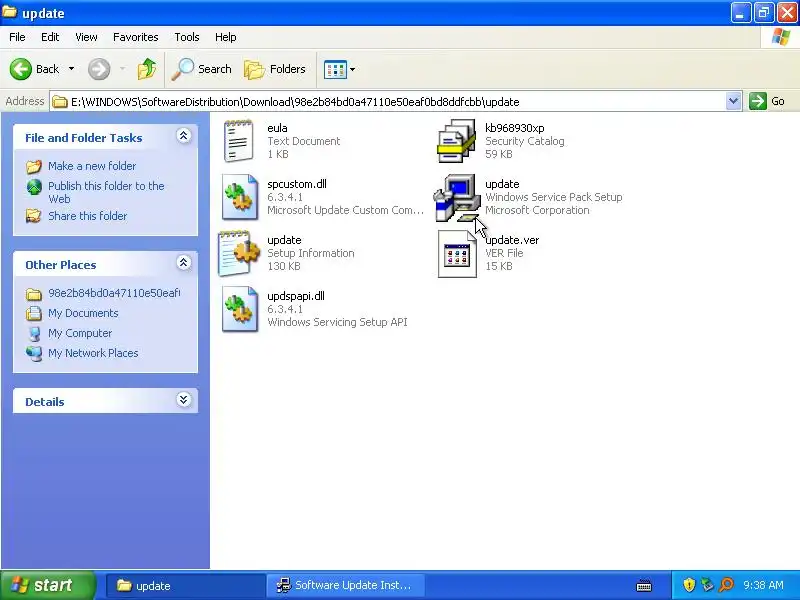Select the kb968930xp Security Catalog icon
This screenshot has height=600, width=800.
[x=457, y=141]
